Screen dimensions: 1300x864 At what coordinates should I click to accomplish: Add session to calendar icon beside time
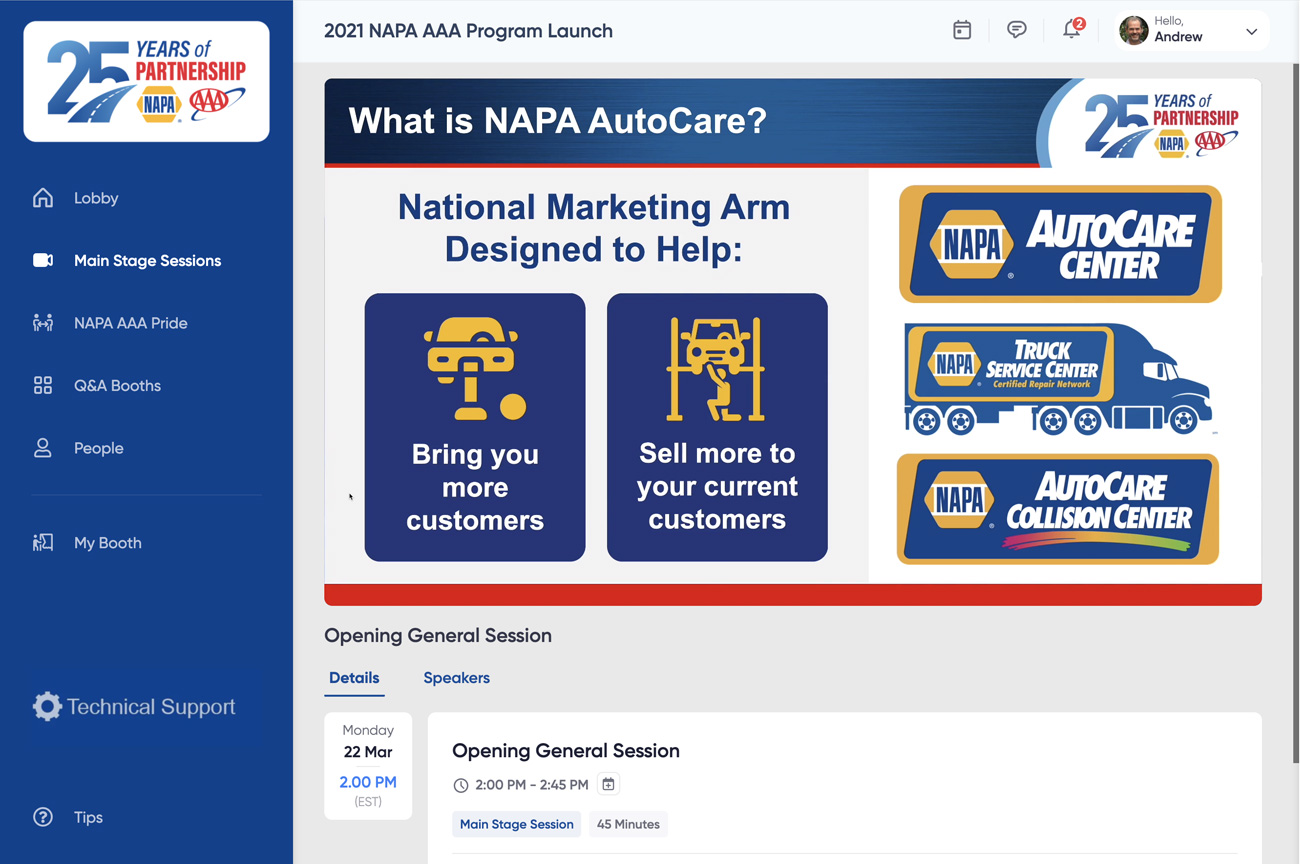(x=608, y=784)
